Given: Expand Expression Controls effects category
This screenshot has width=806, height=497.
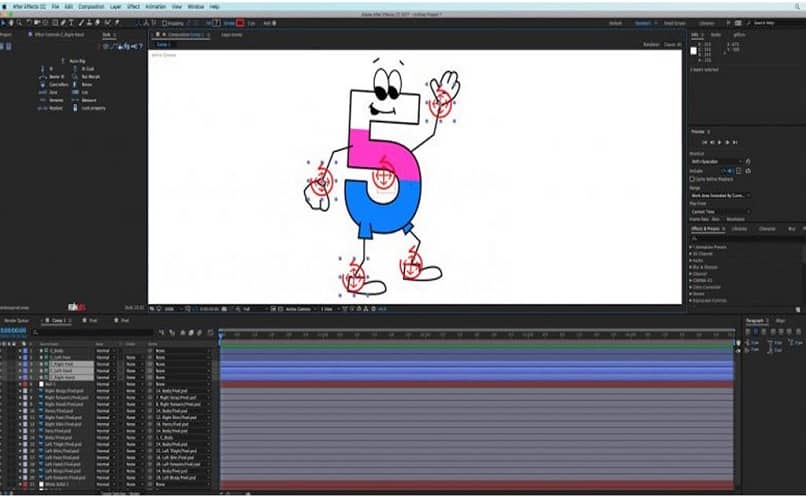Looking at the screenshot, I should pos(690,301).
